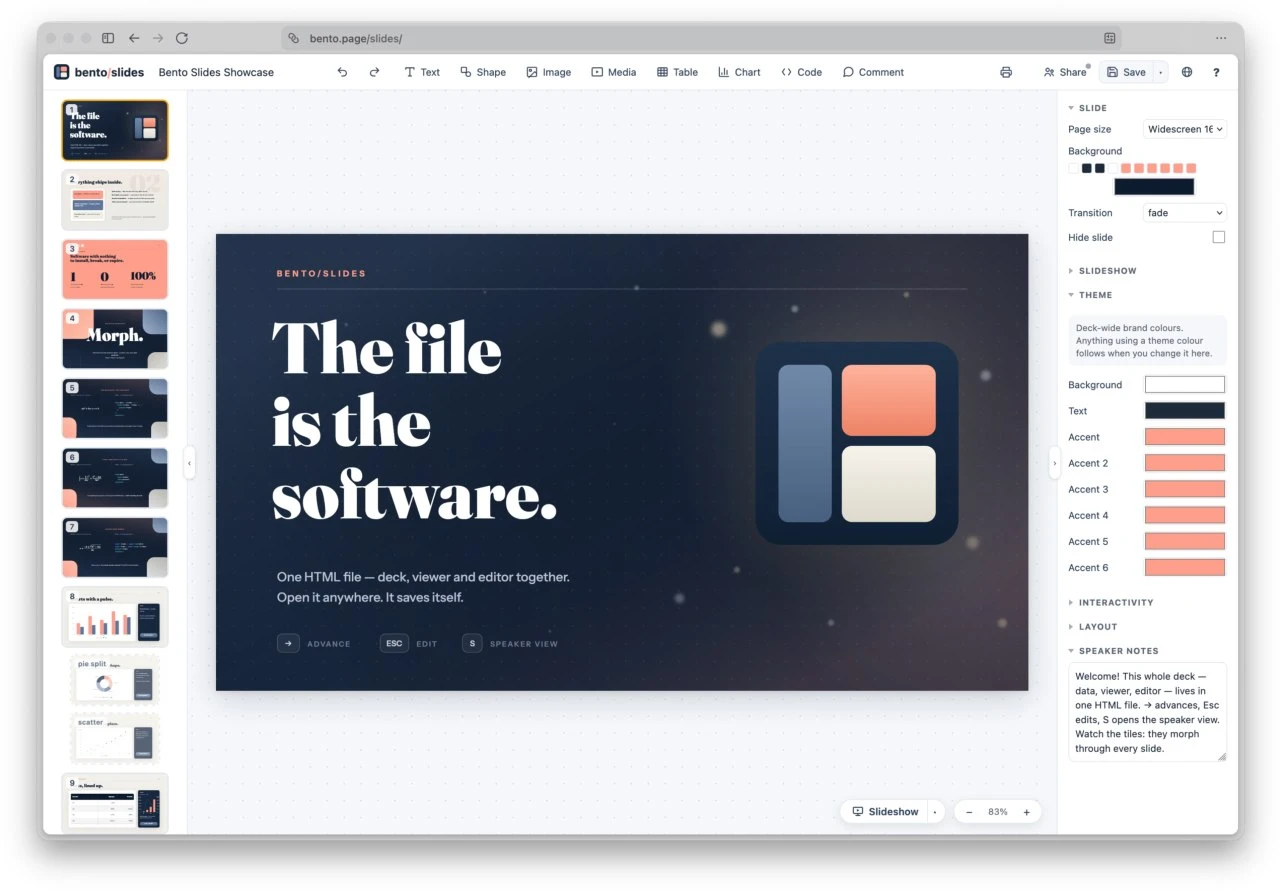Click the Bento Slides Showcase title
The height and width of the screenshot is (891, 1280).
point(216,72)
